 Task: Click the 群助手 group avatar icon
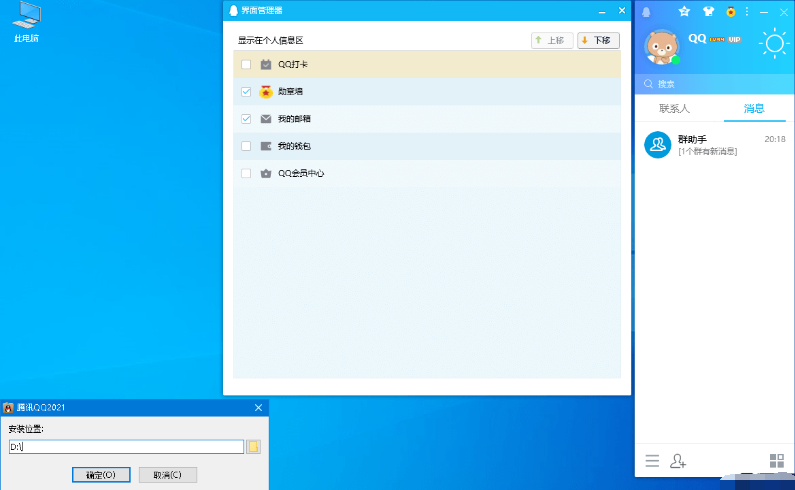coord(658,145)
